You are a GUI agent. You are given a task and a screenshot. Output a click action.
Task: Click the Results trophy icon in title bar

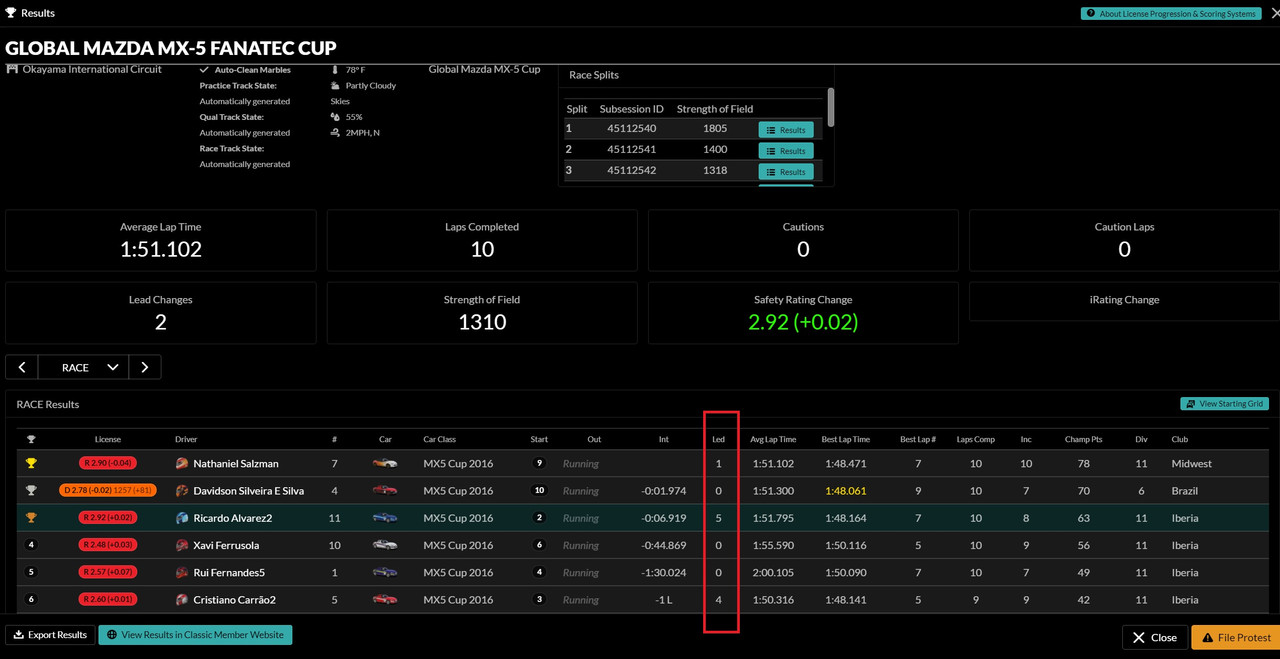11,13
